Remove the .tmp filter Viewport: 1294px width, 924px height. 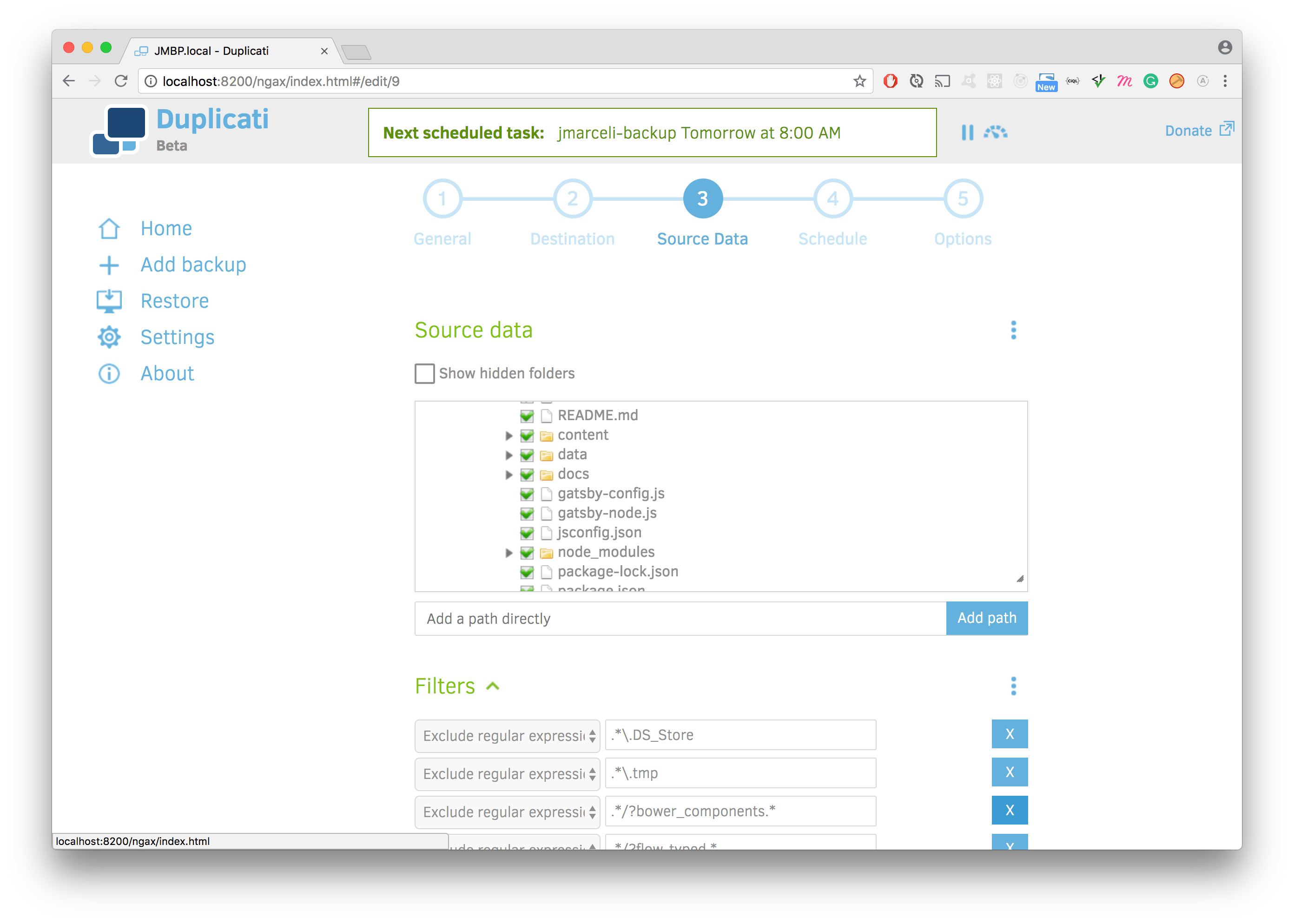[1010, 772]
